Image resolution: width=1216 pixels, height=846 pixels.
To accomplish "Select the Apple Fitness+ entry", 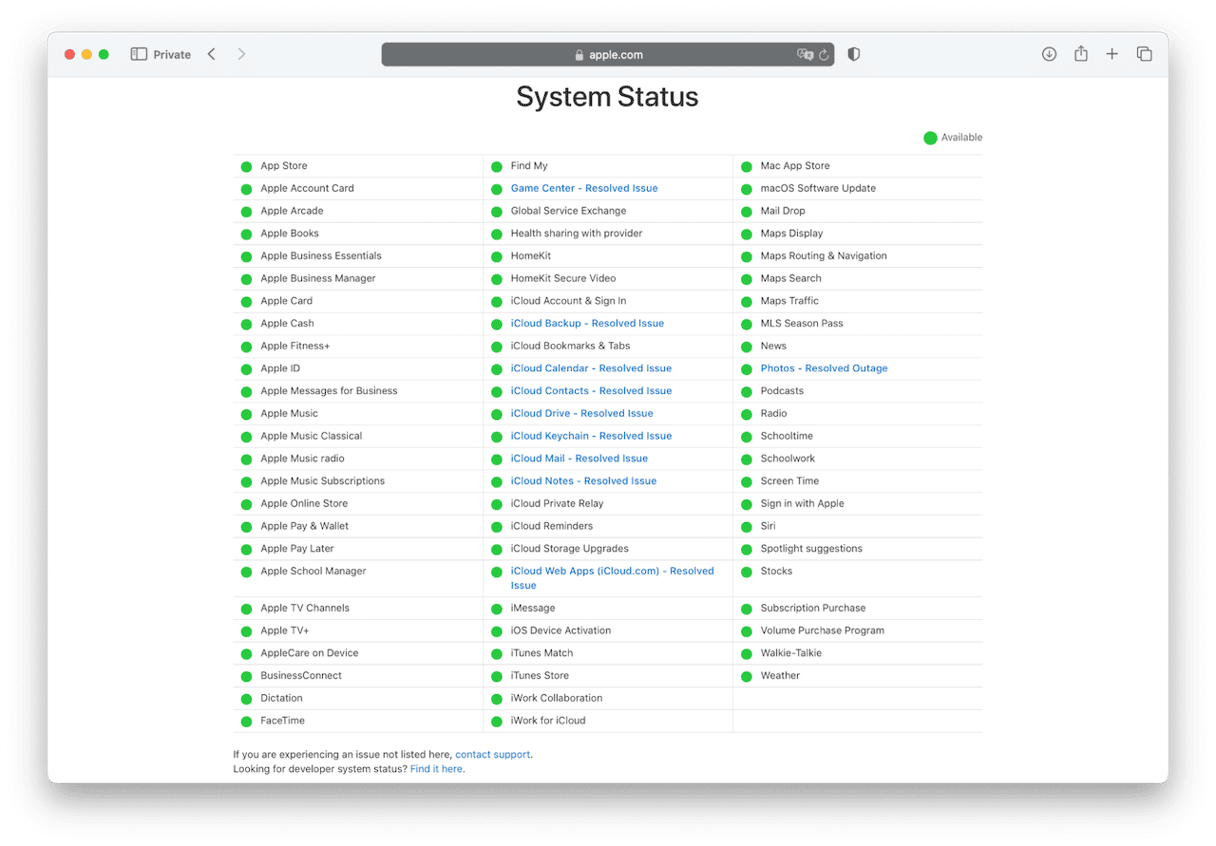I will point(295,346).
